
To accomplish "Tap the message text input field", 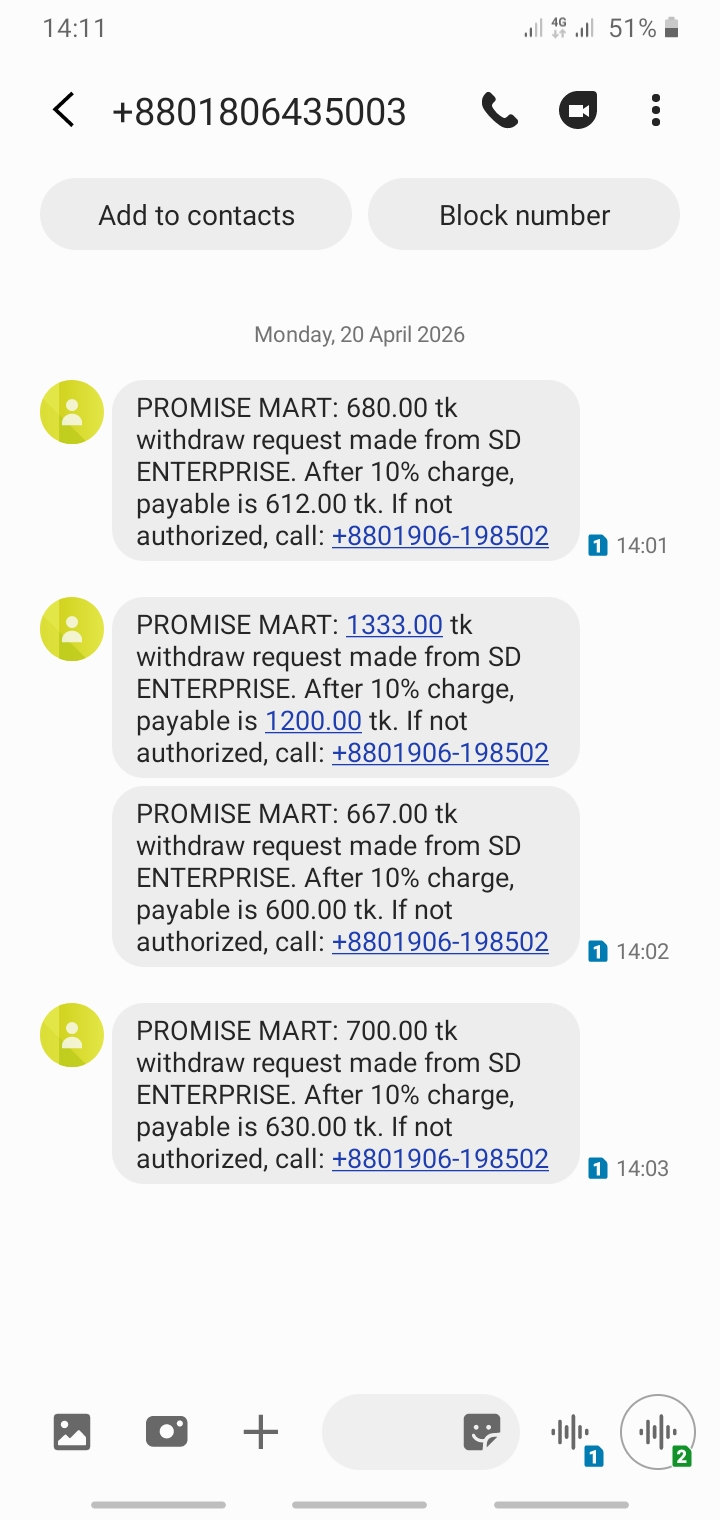I will (390, 1432).
